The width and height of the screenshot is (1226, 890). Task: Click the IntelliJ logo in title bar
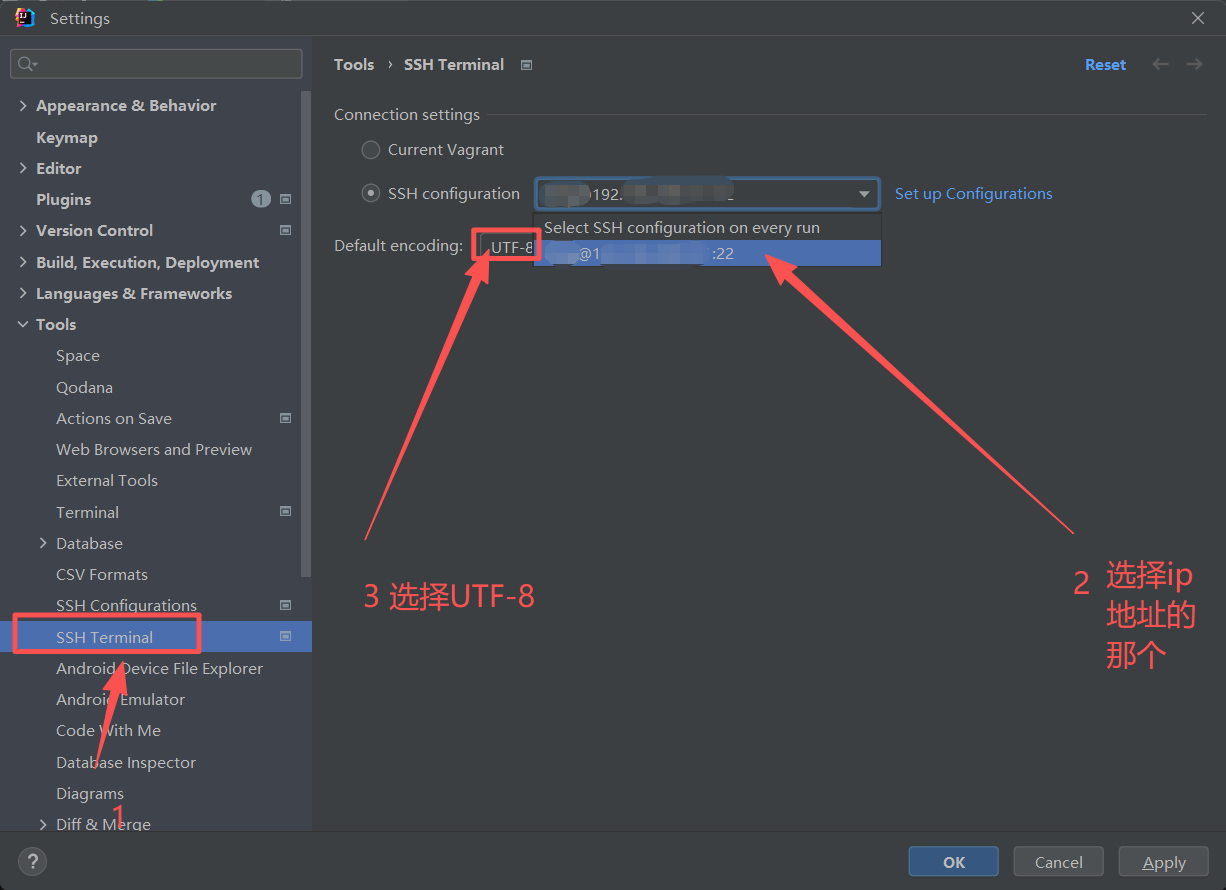click(x=25, y=17)
